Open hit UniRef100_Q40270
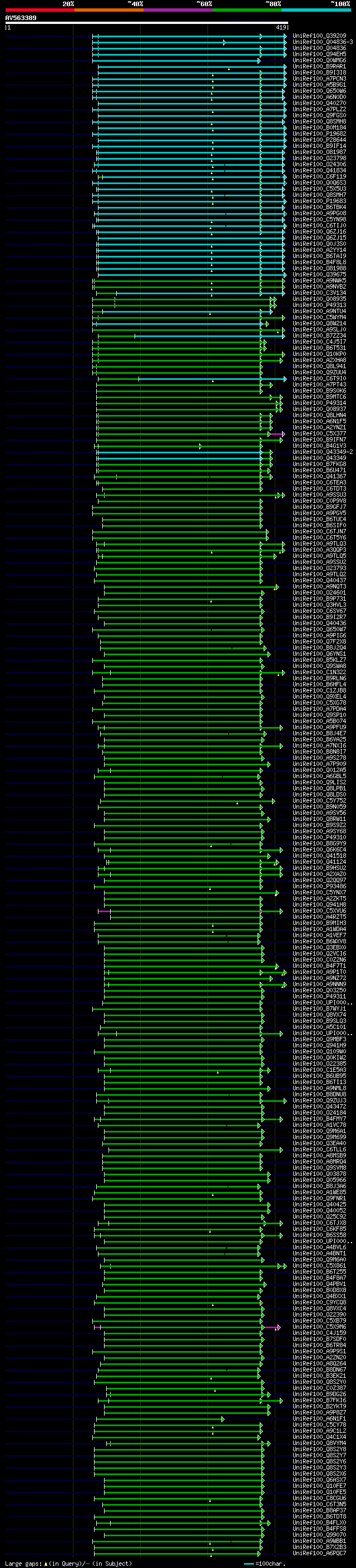Image resolution: width=356 pixels, height=1568 pixels. tap(319, 103)
